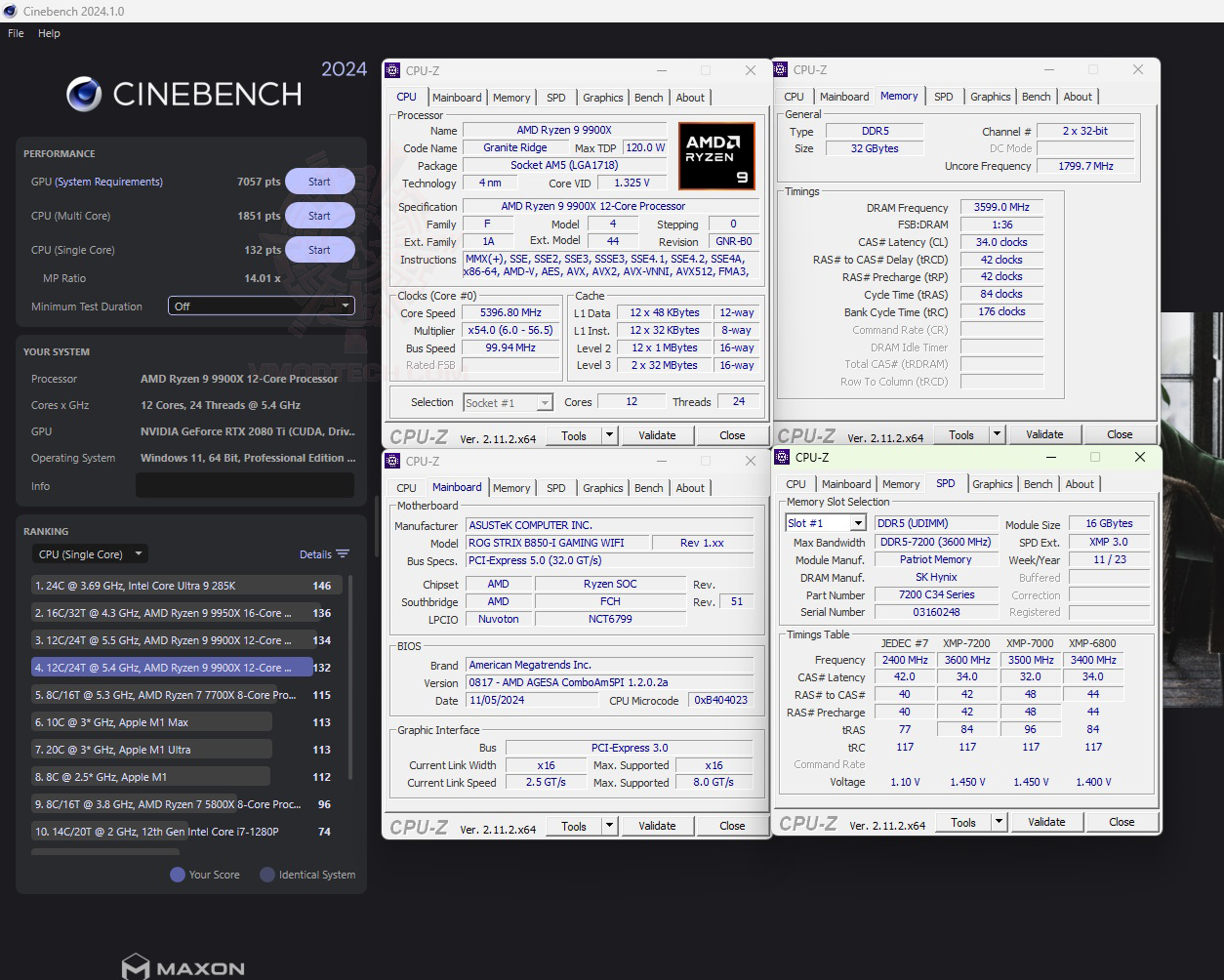The image size is (1224, 980).
Task: Switch to Memory tab in Mainboard window
Action: coord(511,488)
